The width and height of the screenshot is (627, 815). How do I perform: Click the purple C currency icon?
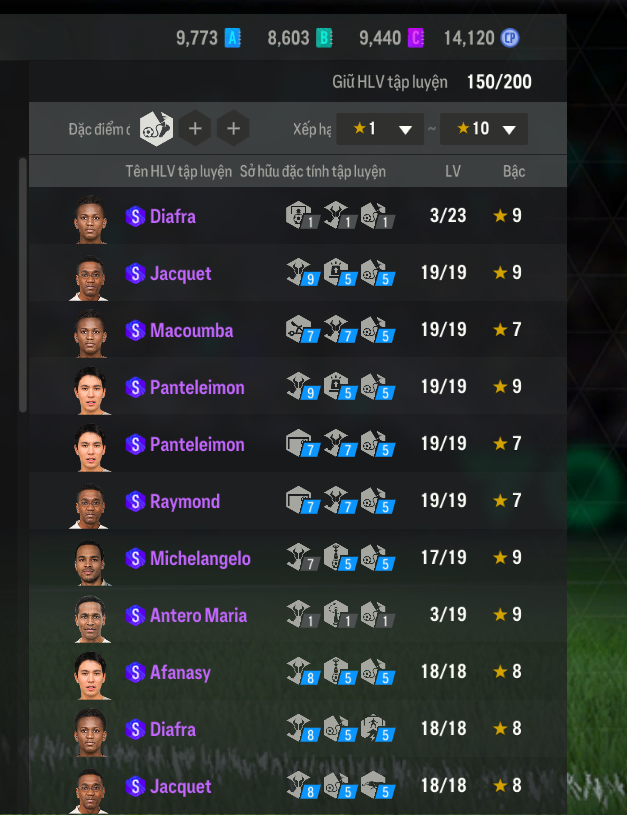coord(416,38)
